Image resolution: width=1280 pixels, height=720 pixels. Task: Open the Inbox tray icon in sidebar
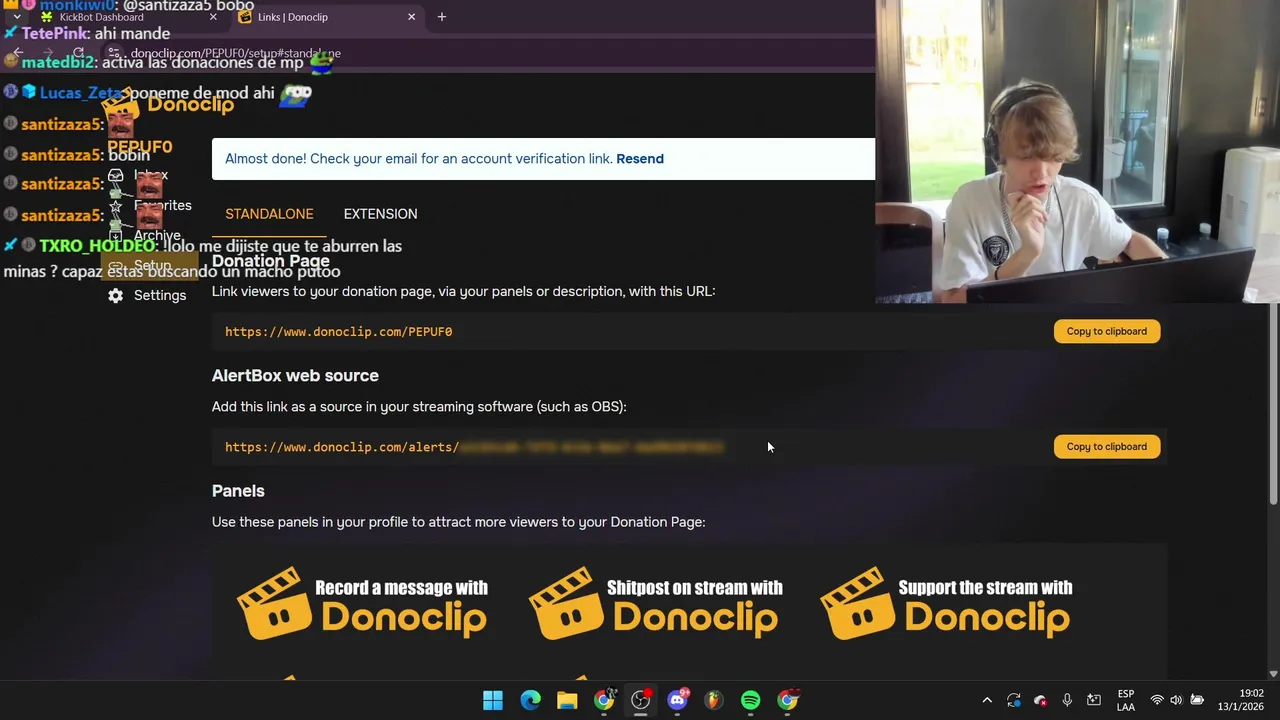coord(116,176)
